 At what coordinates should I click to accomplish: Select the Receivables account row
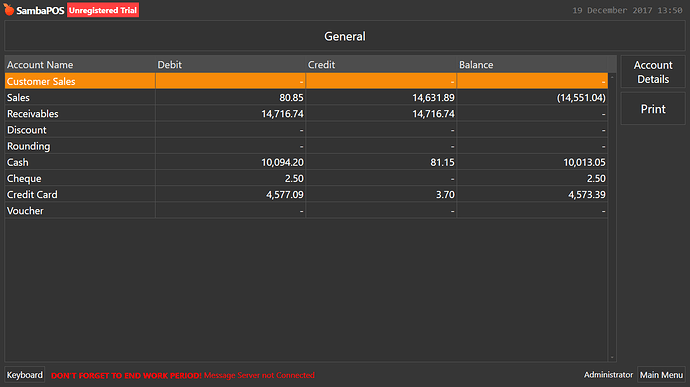pos(306,114)
